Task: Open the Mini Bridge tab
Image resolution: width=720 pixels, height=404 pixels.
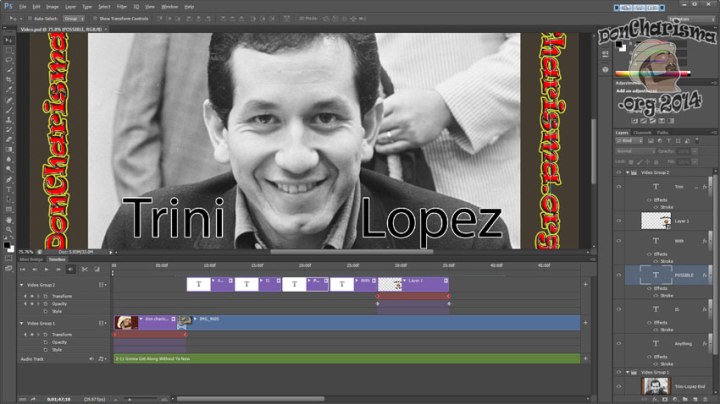Action: pyautogui.click(x=32, y=258)
